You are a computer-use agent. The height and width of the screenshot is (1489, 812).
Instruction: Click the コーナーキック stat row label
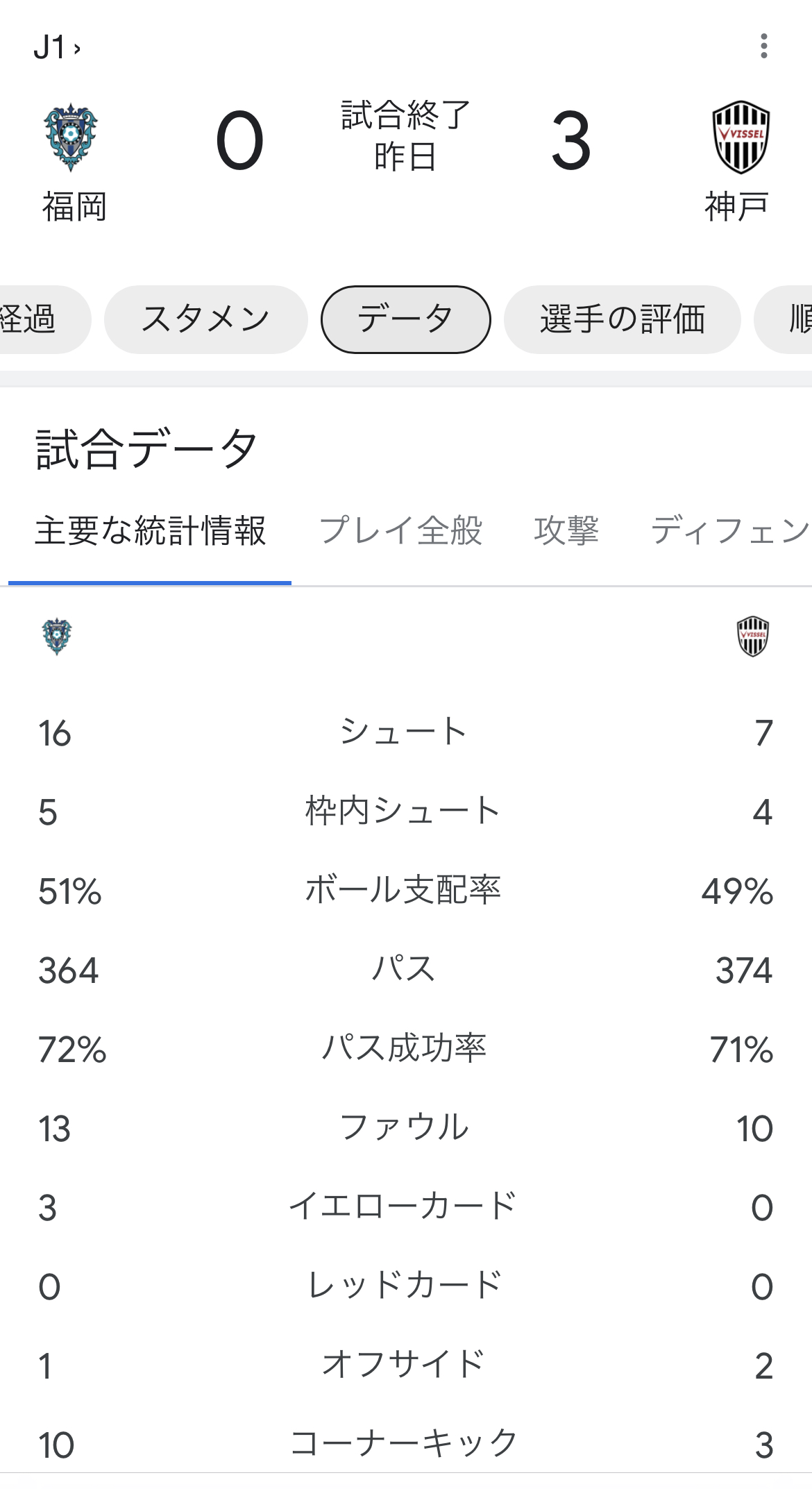pyautogui.click(x=403, y=1444)
